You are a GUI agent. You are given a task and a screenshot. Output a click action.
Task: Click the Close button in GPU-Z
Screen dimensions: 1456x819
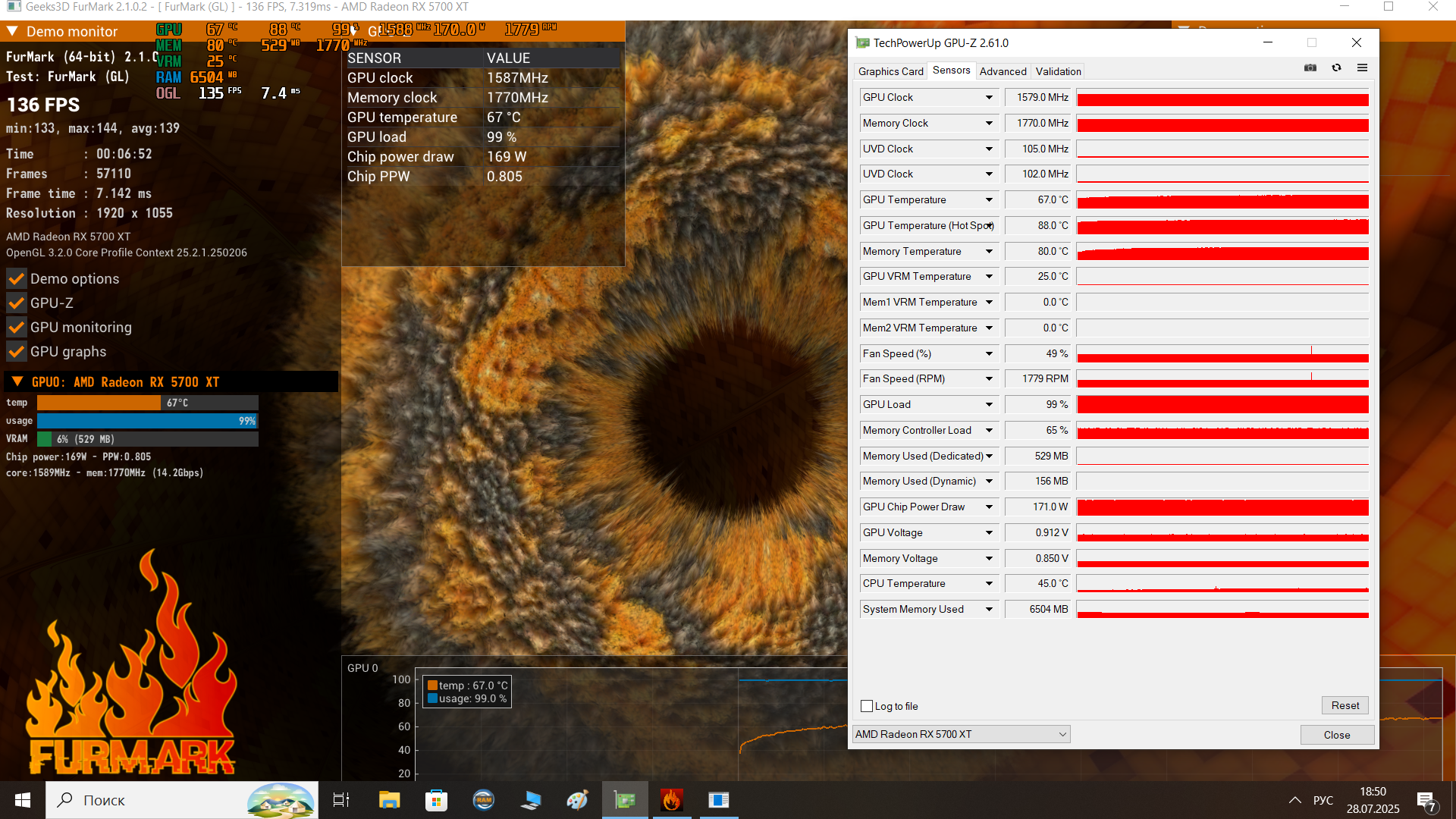pos(1336,735)
